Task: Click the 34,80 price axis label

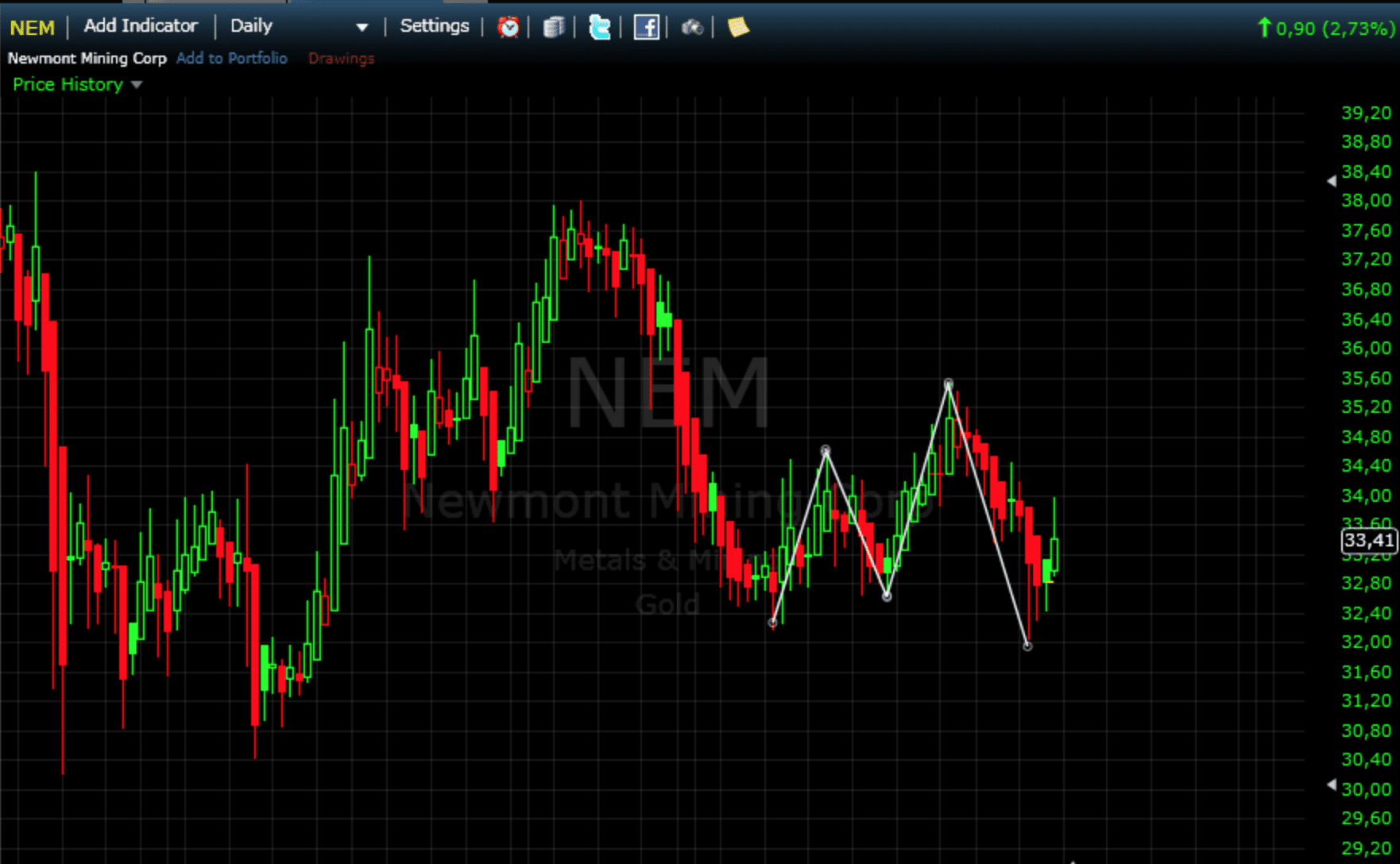Action: pyautogui.click(x=1366, y=437)
